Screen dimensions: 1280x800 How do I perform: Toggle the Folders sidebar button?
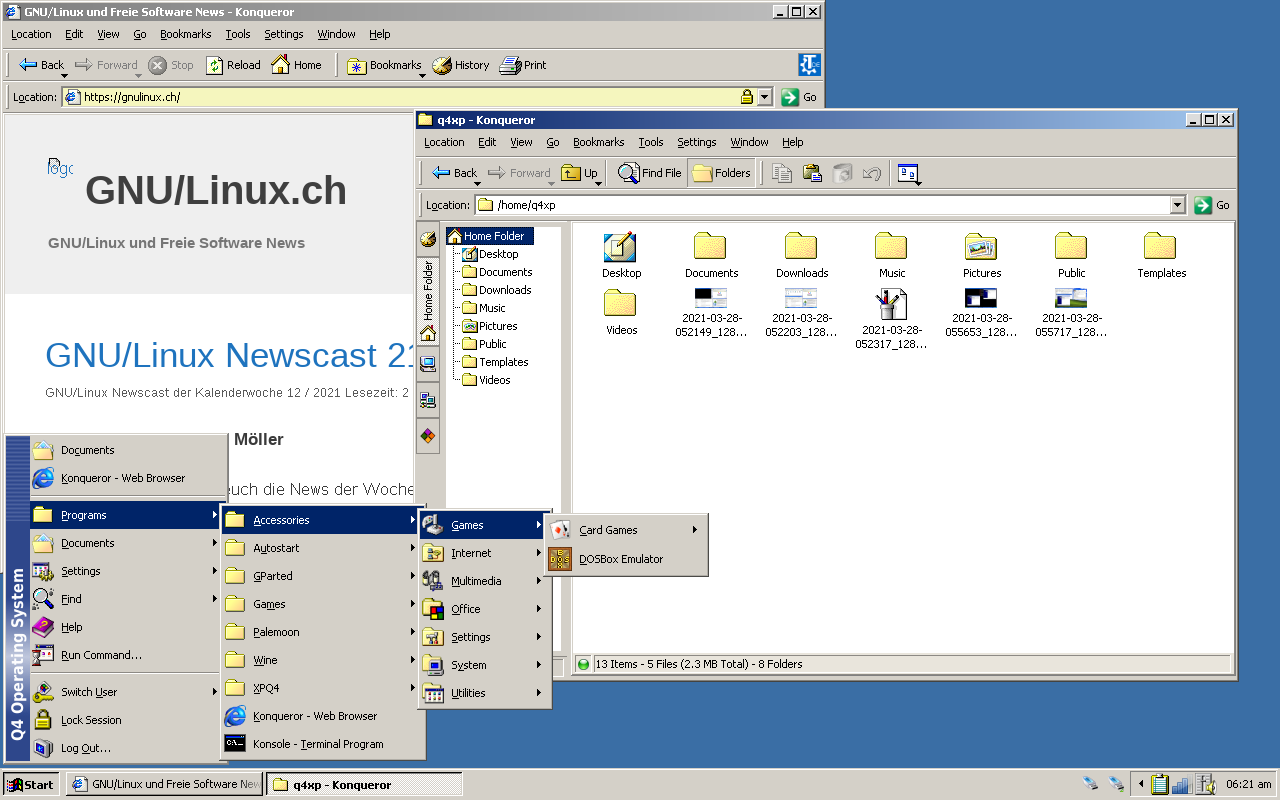pos(721,173)
